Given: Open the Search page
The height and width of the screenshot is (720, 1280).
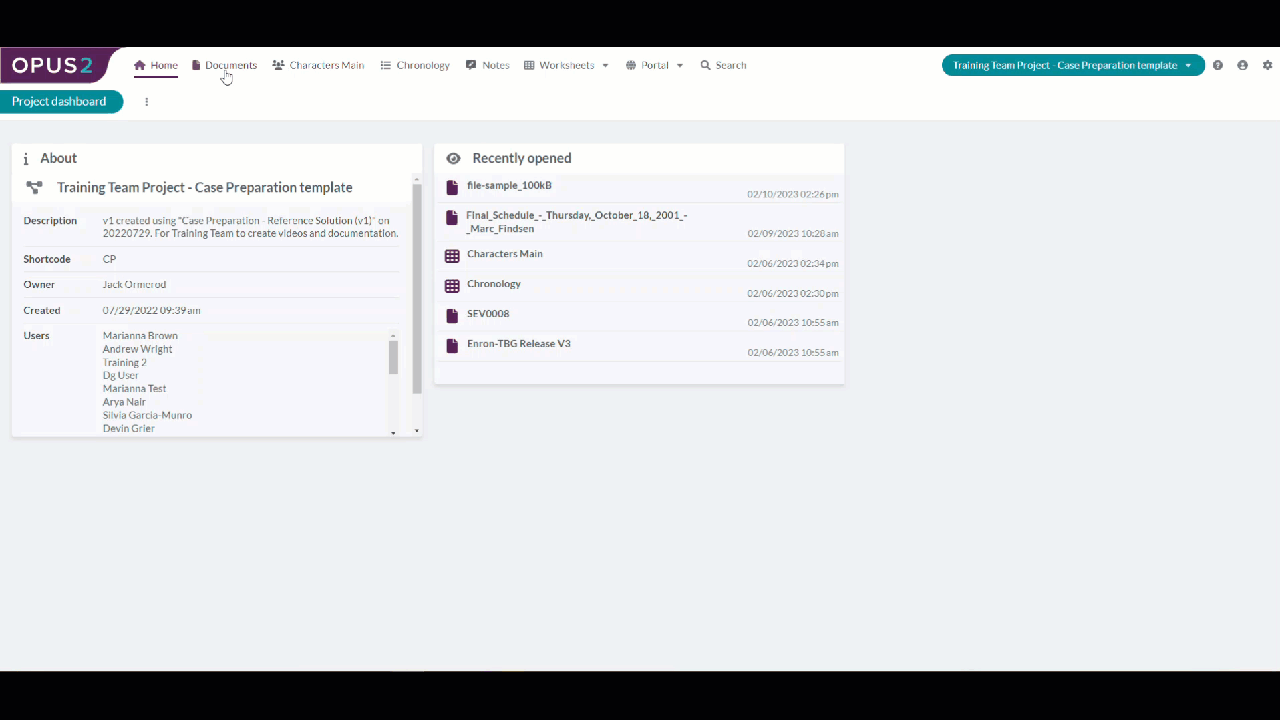Looking at the screenshot, I should (723, 65).
